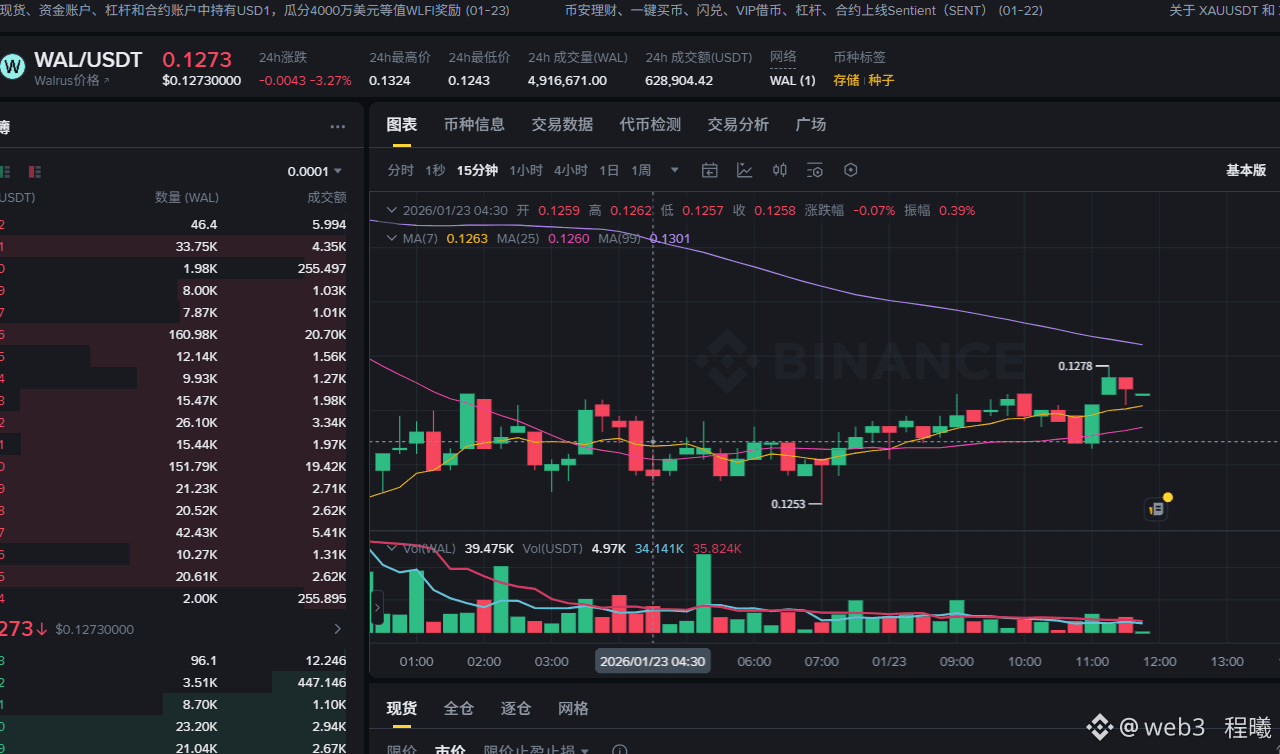Click the 种子 coin tag
This screenshot has width=1280, height=754.
pos(881,80)
